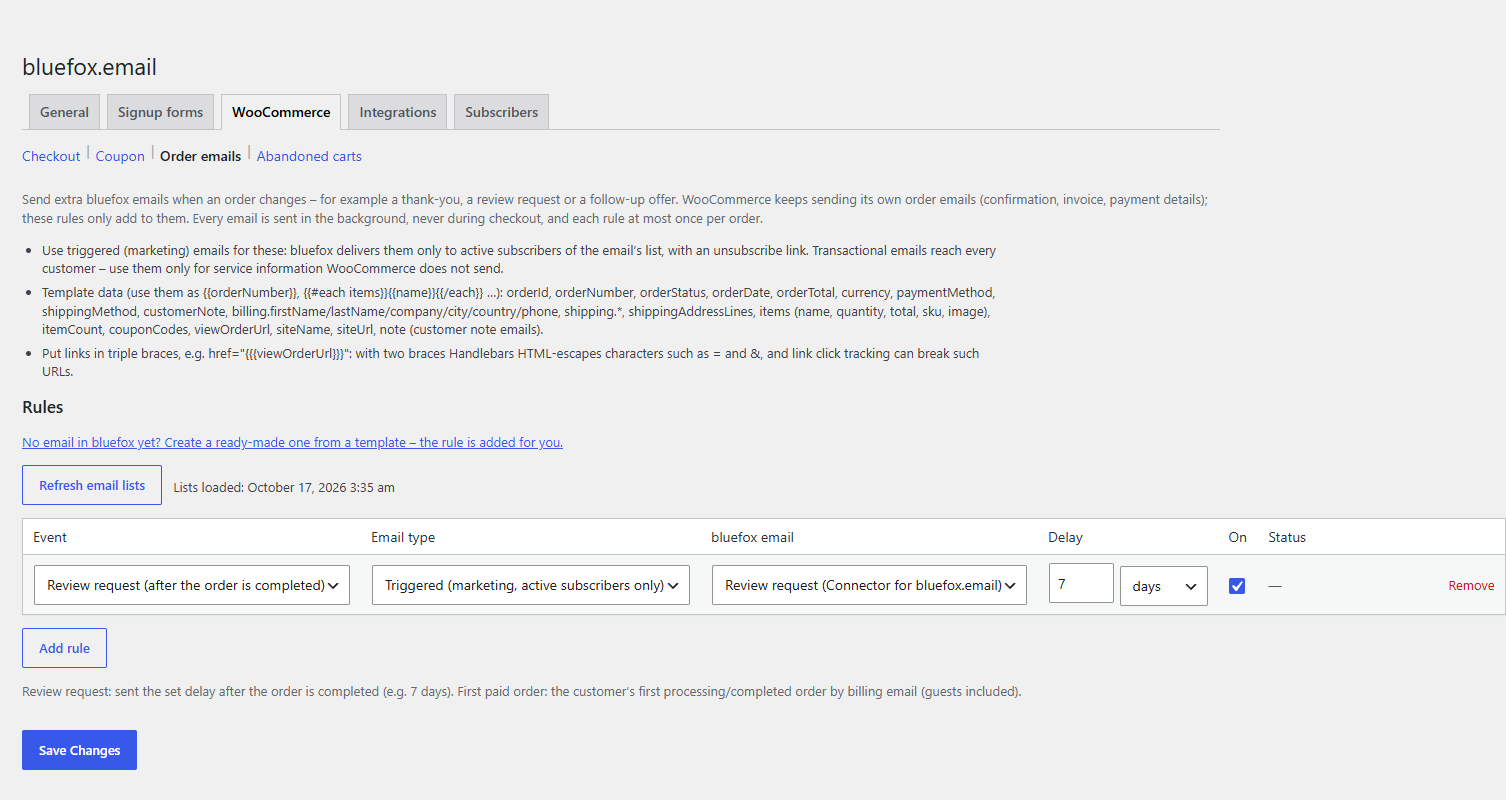Click the create ready-made email from template link
This screenshot has width=1506, height=800.
[x=292, y=442]
